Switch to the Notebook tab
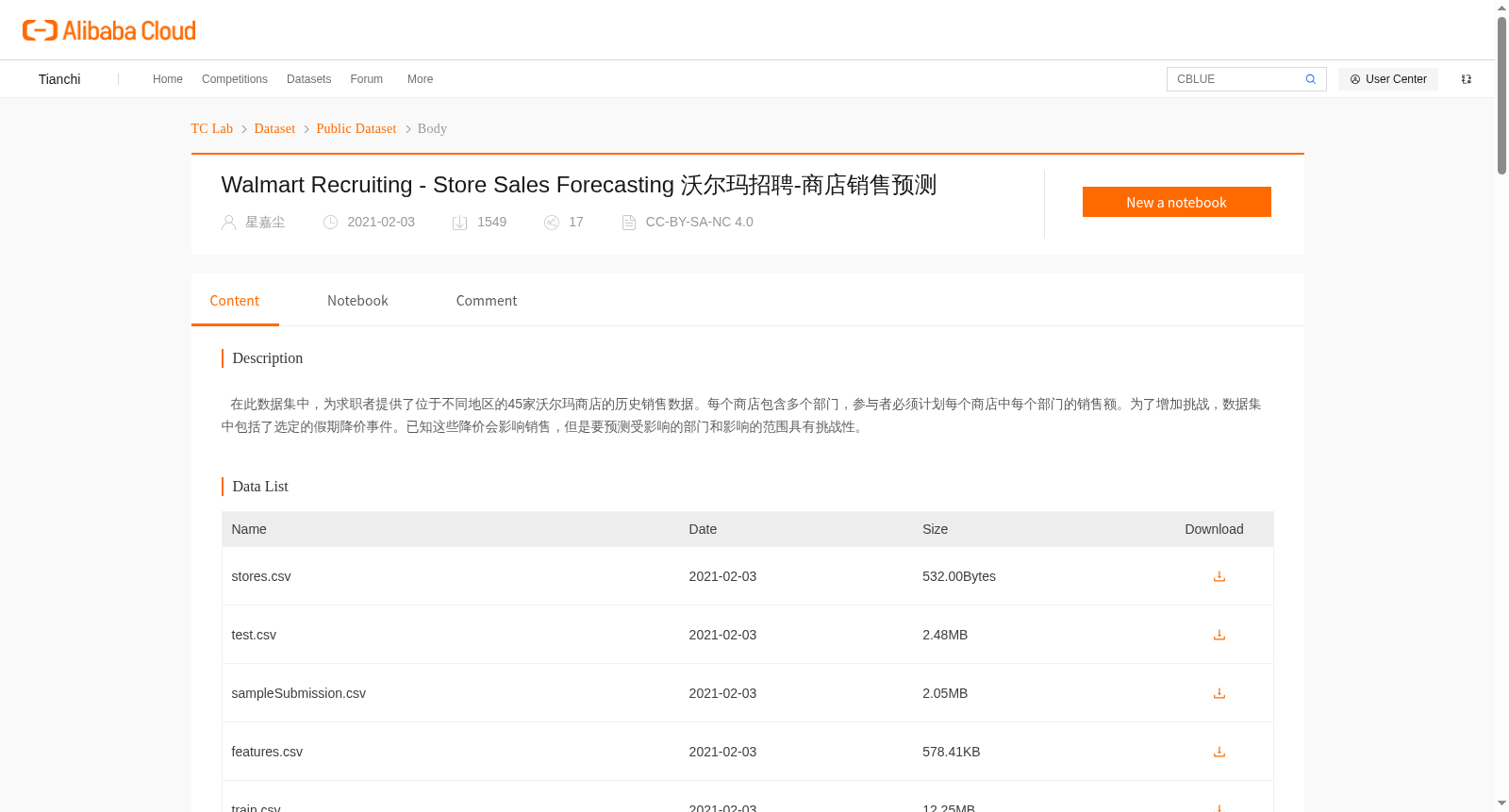This screenshot has width=1509, height=812. coord(357,301)
